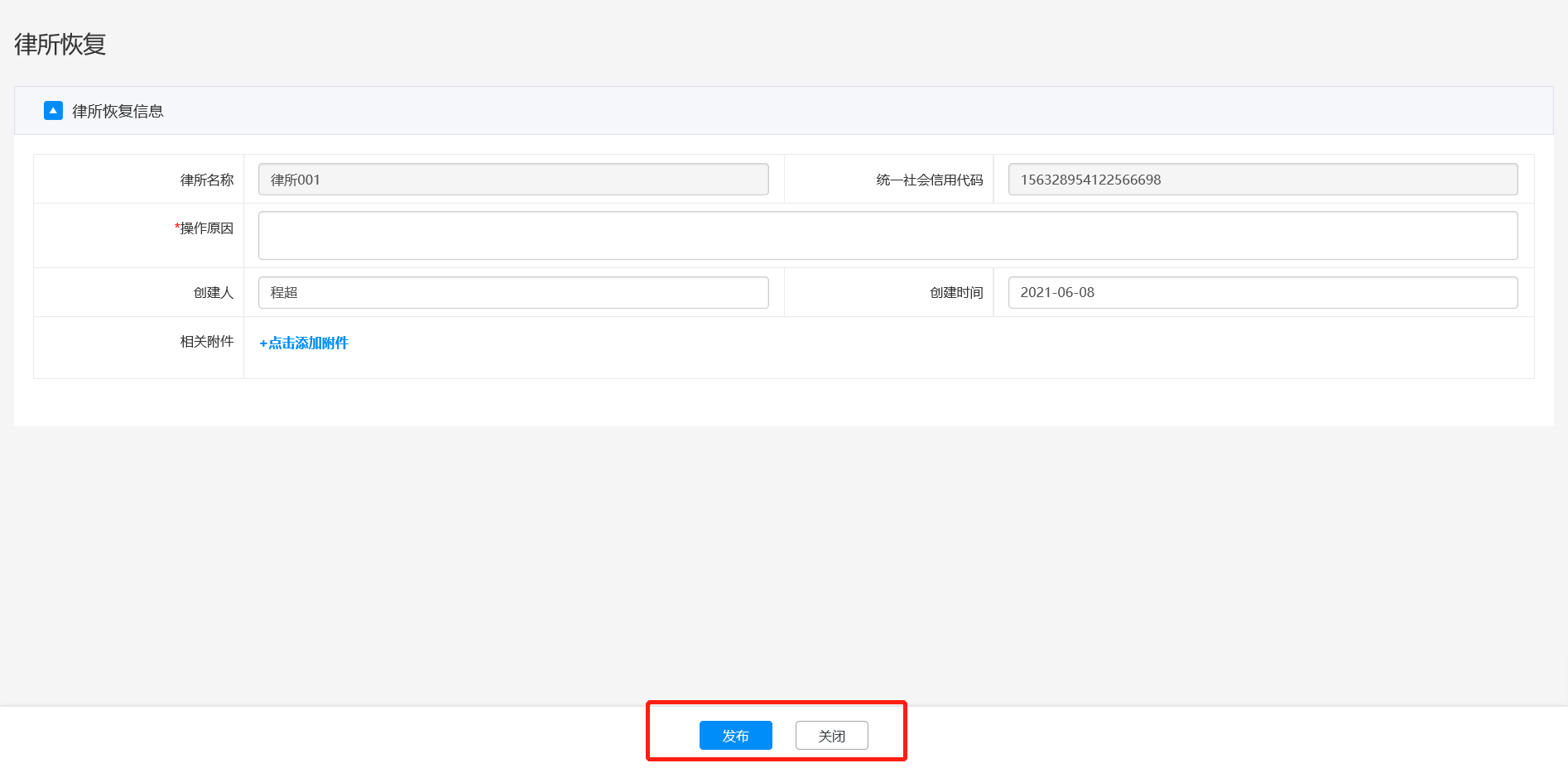Image resolution: width=1568 pixels, height=768 pixels.
Task: Focus the 操作原因 text area
Action: pos(887,236)
